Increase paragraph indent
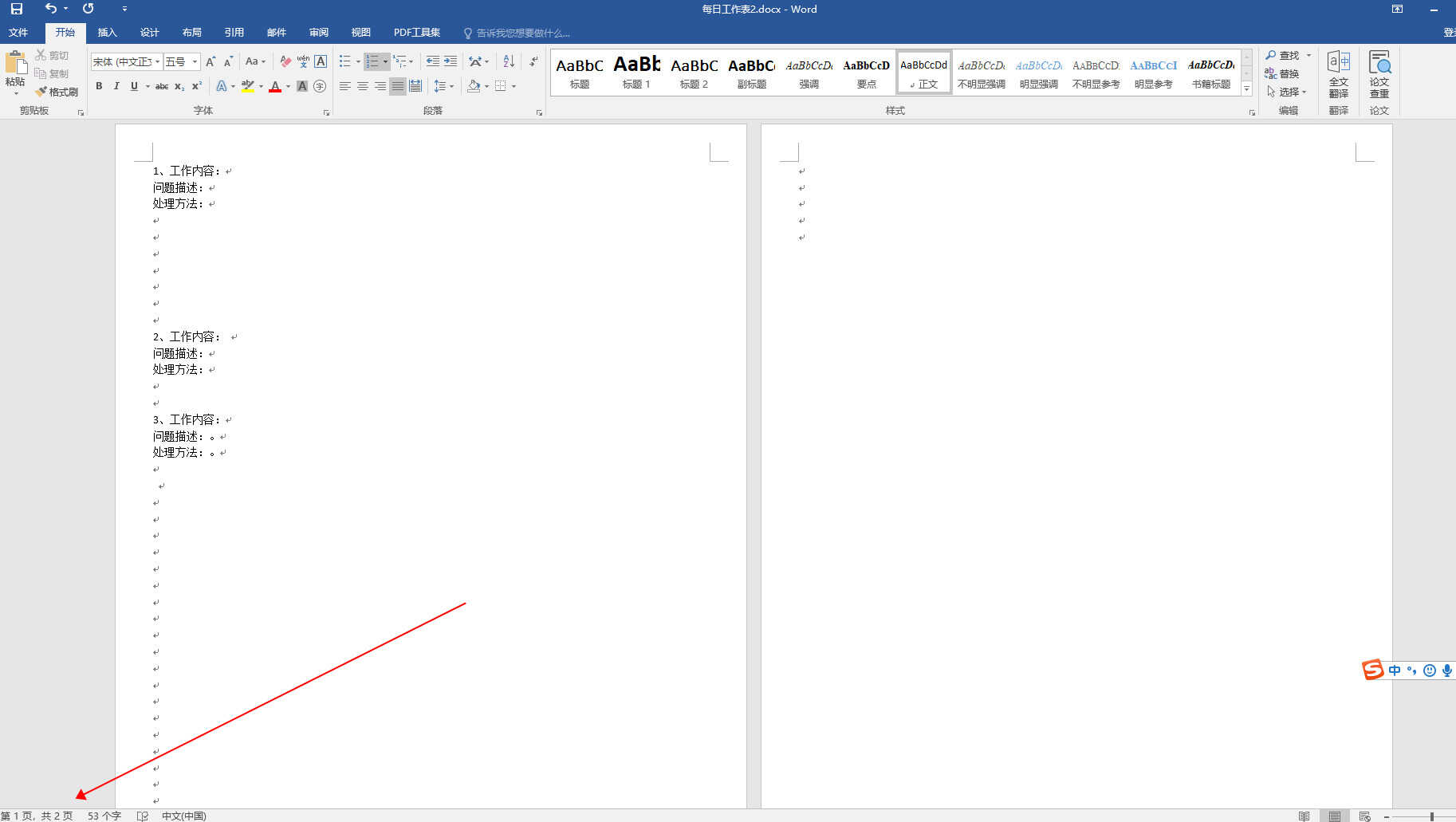The image size is (1456, 822). pos(451,61)
